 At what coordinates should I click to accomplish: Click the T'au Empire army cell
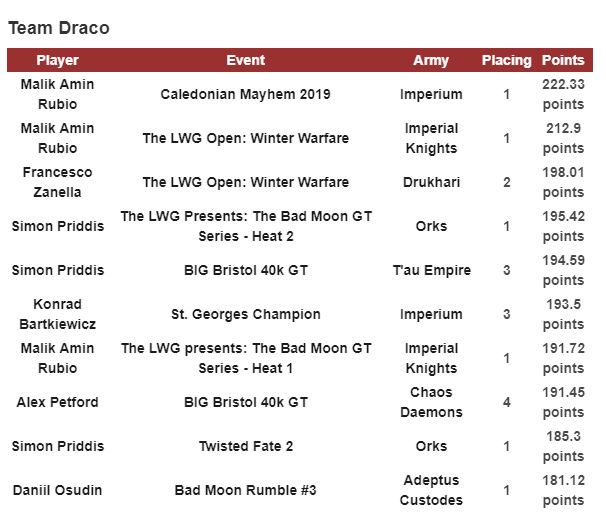[x=431, y=270]
